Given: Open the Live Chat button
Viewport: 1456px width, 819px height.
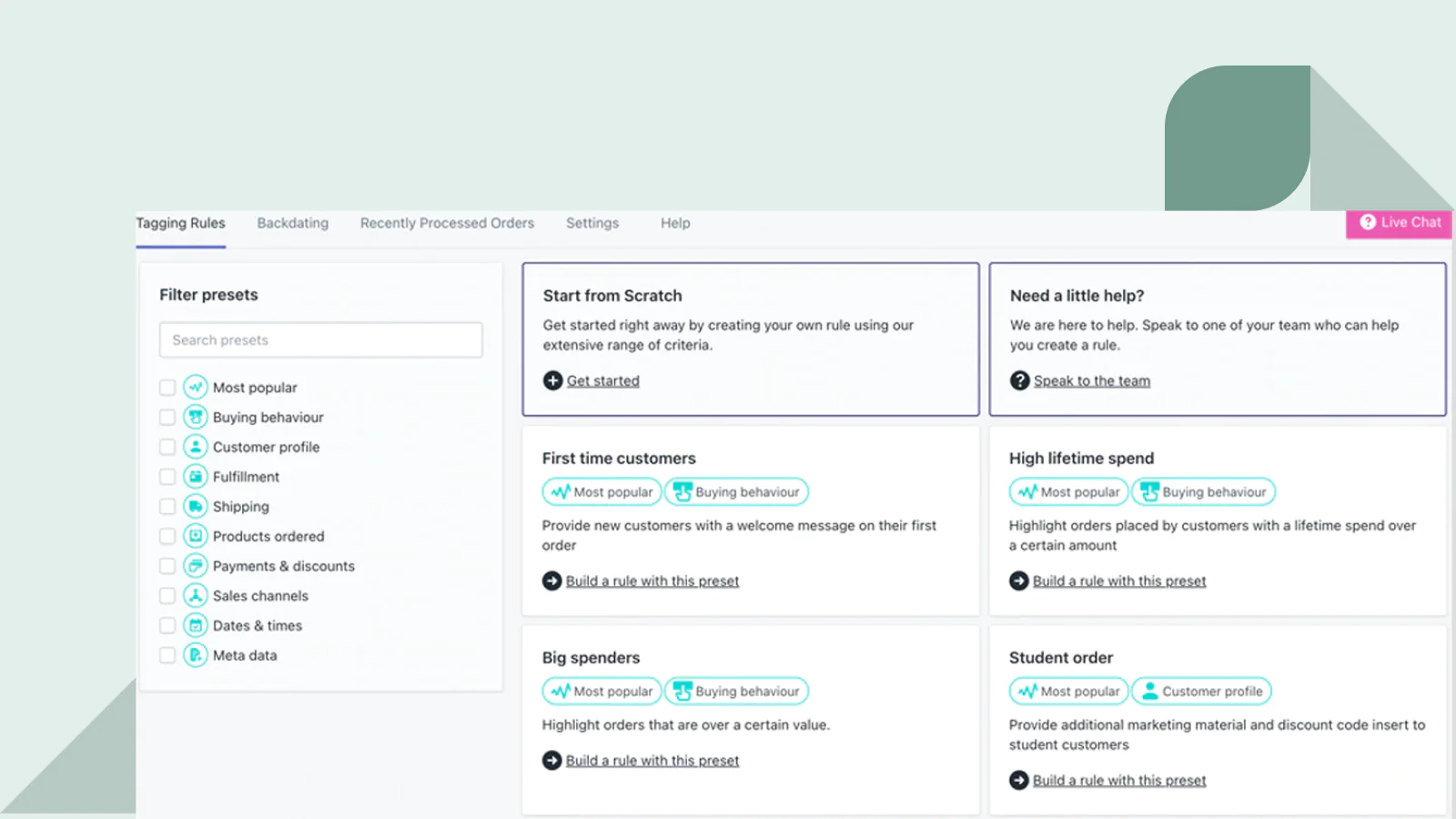Looking at the screenshot, I should (x=1399, y=222).
